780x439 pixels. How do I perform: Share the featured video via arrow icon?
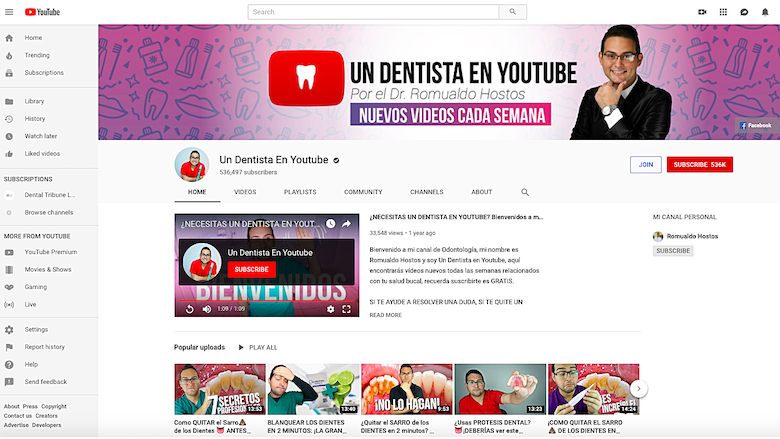point(346,224)
